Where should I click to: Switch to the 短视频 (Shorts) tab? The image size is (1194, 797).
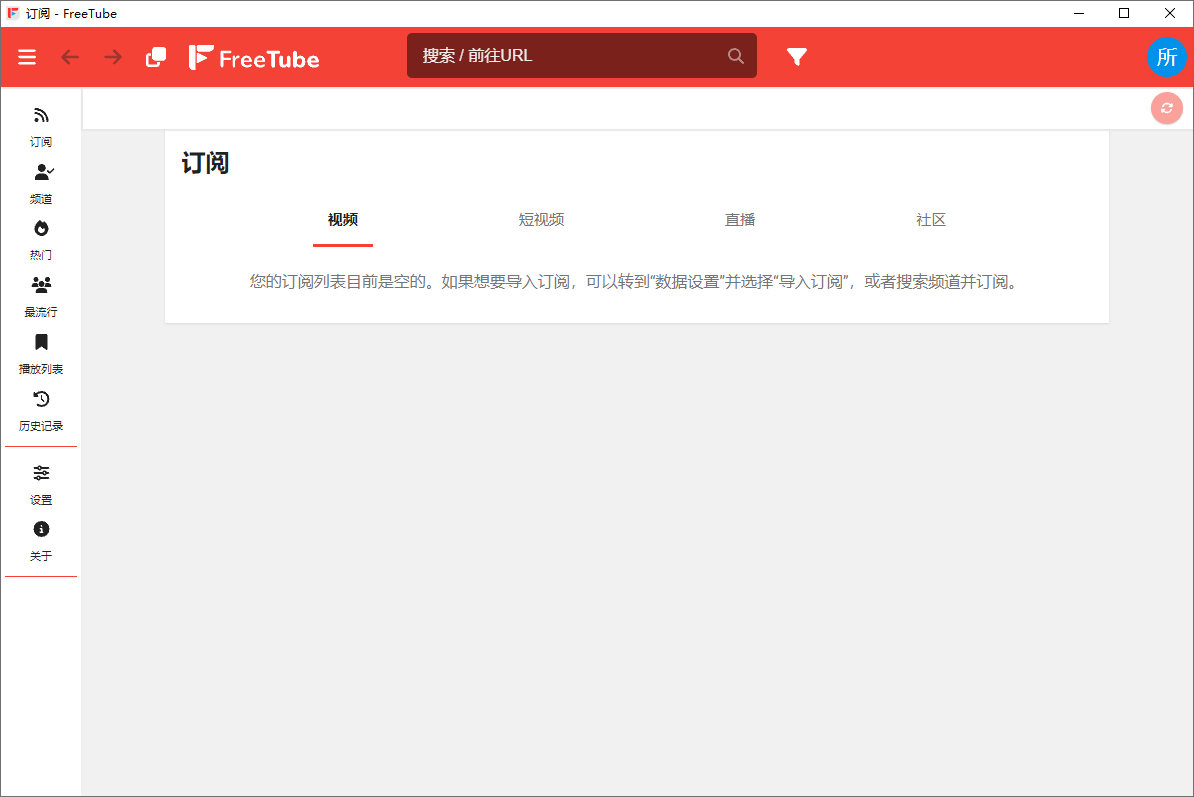[x=541, y=220]
